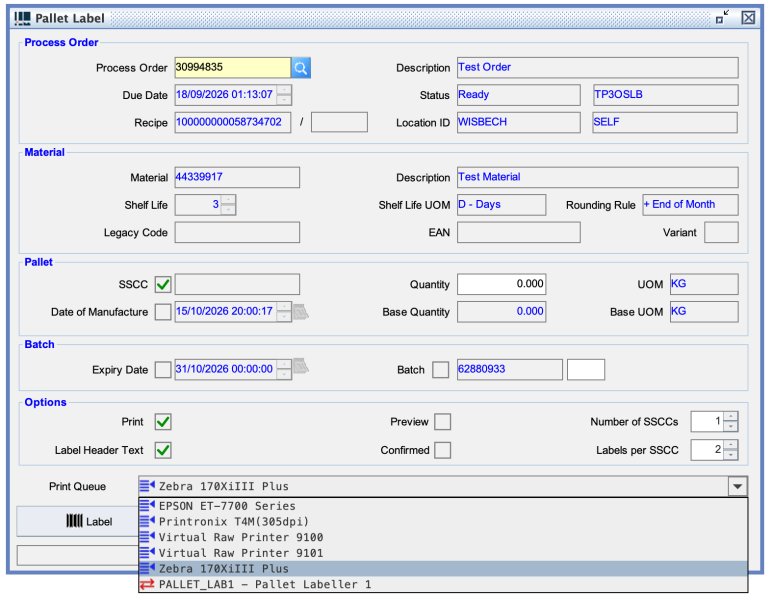This screenshot has height=599, width=773.
Task: Click the Labels per SSCC value field
Action: (x=707, y=450)
